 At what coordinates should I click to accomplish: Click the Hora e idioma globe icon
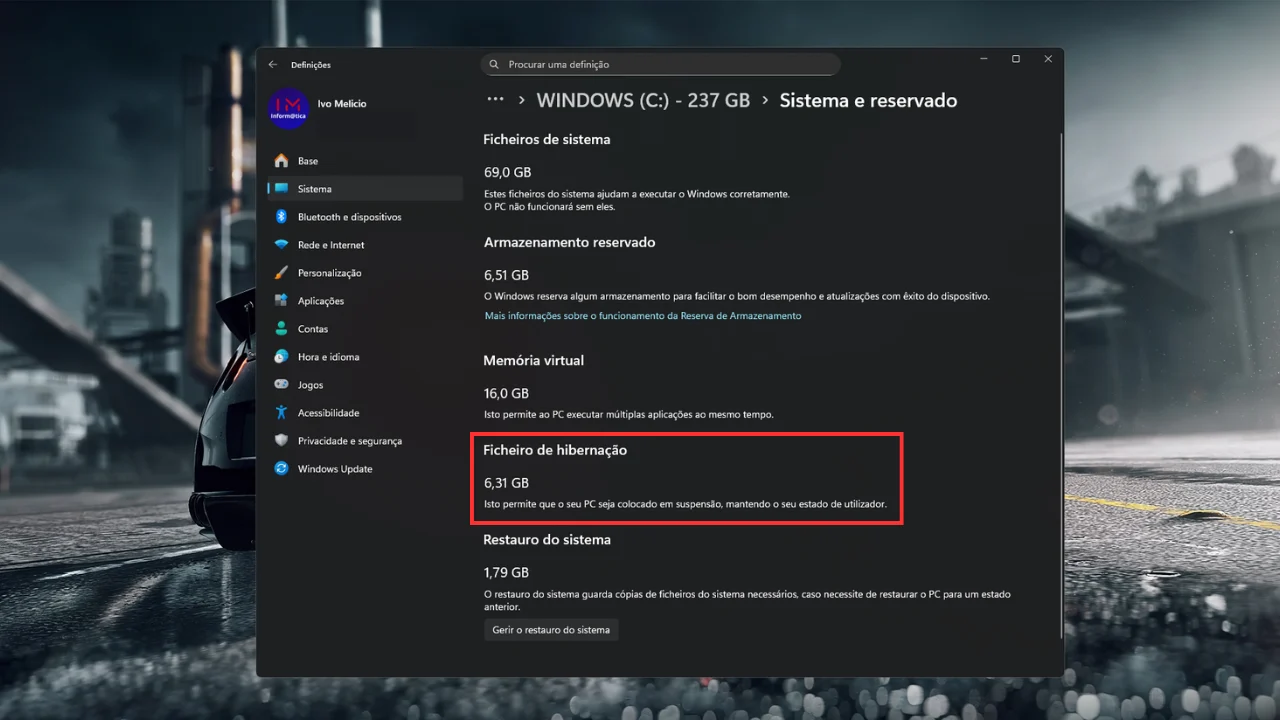(x=281, y=357)
